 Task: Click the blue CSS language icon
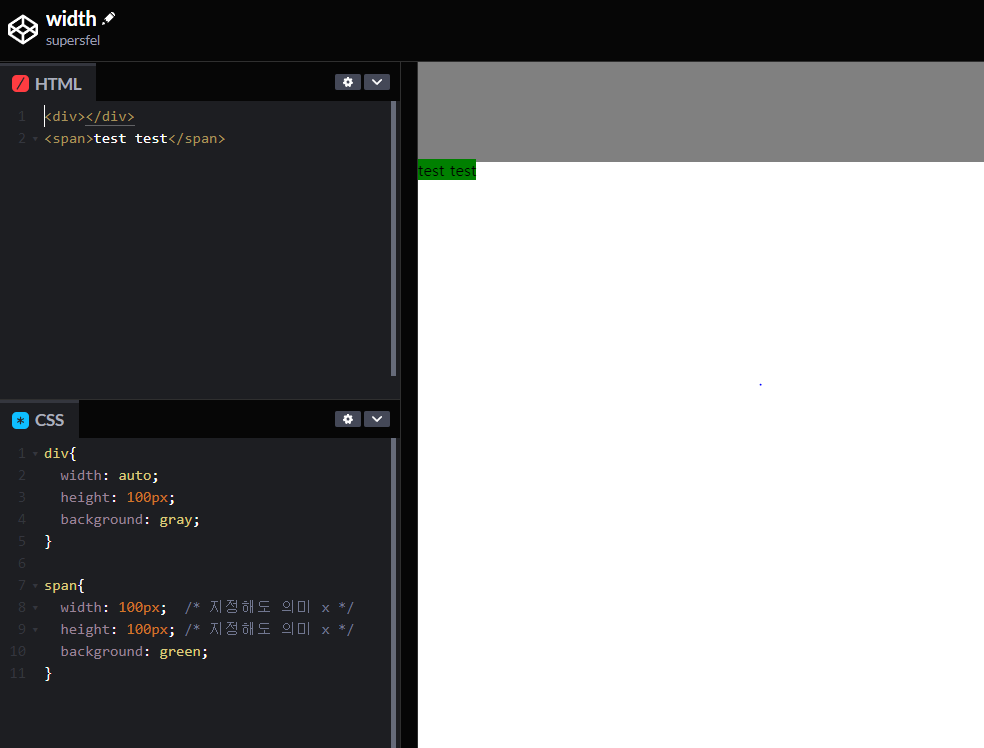tap(21, 420)
